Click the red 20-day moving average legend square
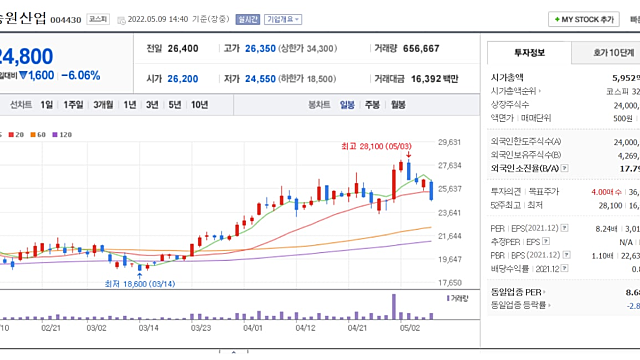 point(11,135)
